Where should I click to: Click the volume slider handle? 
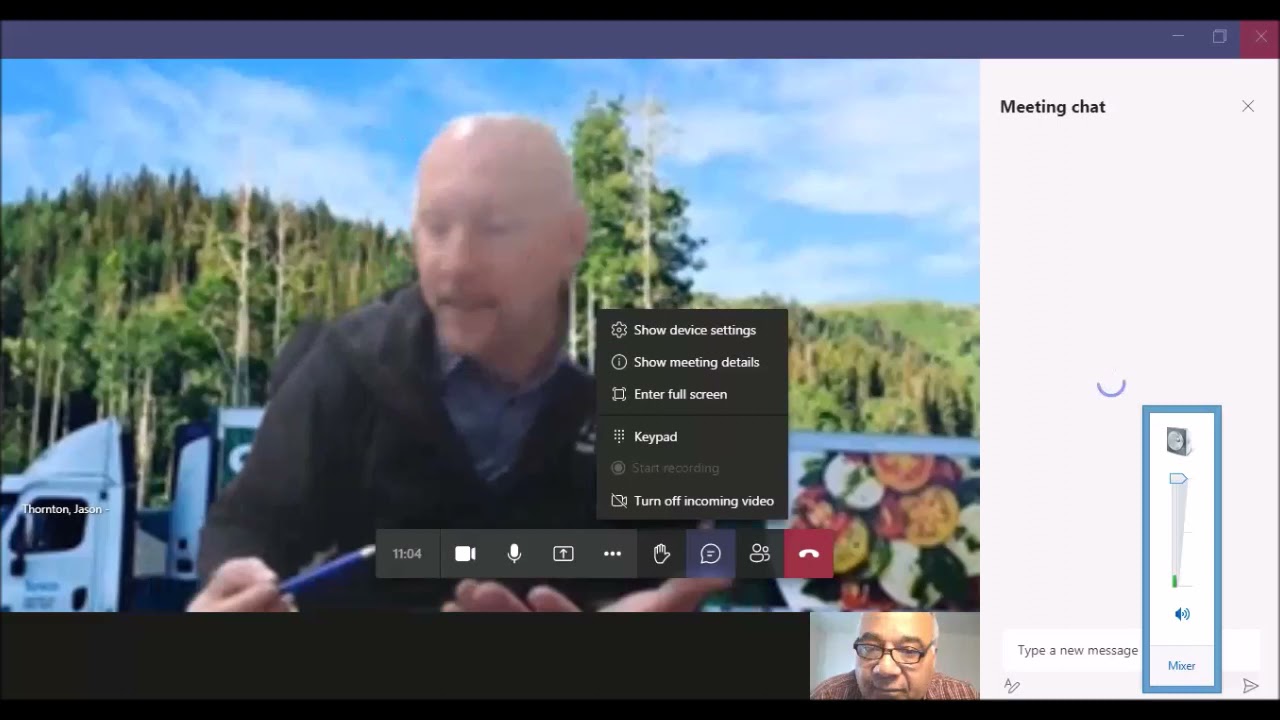(x=1178, y=480)
